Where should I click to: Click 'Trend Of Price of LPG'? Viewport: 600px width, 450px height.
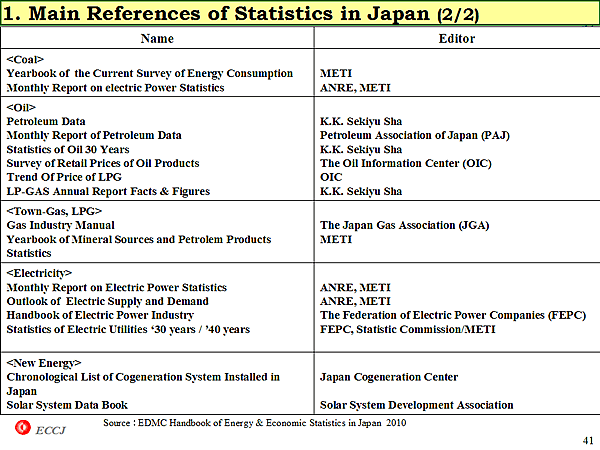(64, 177)
